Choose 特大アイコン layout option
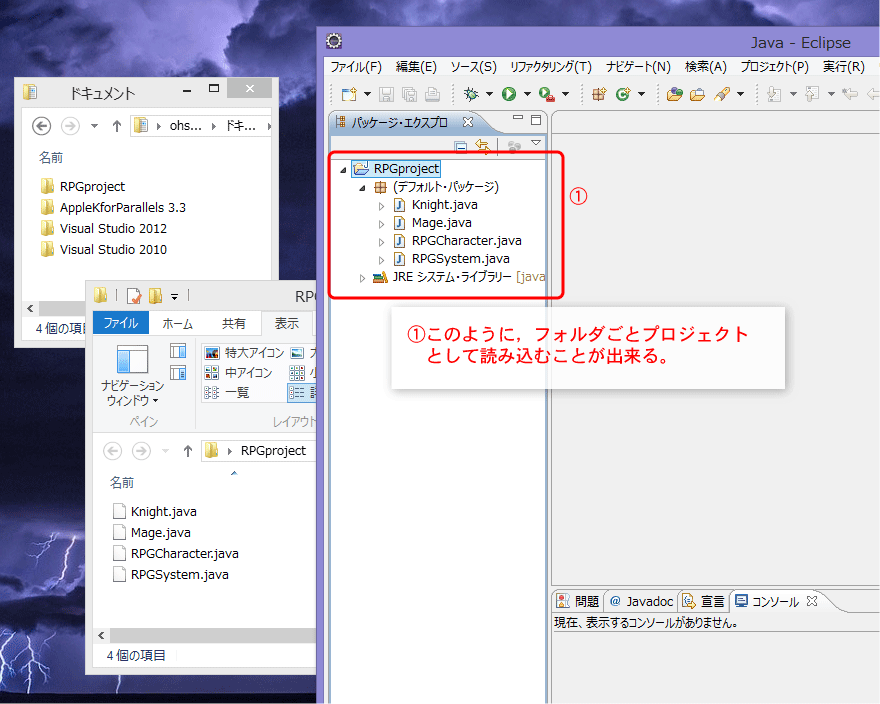 (x=245, y=353)
